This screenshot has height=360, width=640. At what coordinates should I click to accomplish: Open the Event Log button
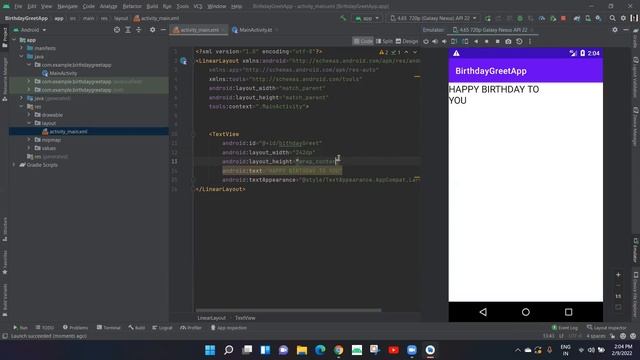[564, 328]
